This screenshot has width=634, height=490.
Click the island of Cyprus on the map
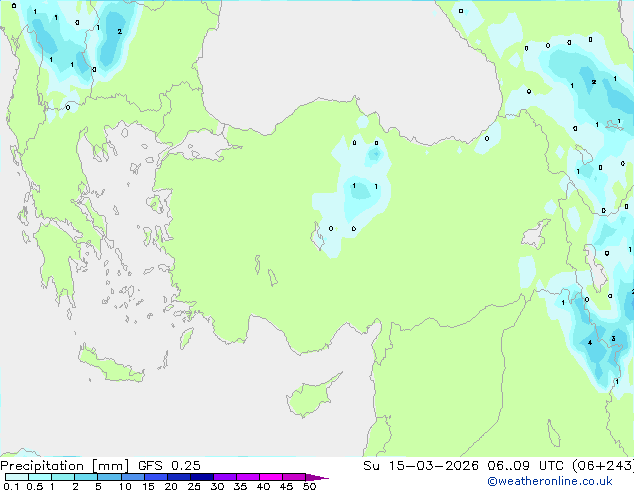311,397
